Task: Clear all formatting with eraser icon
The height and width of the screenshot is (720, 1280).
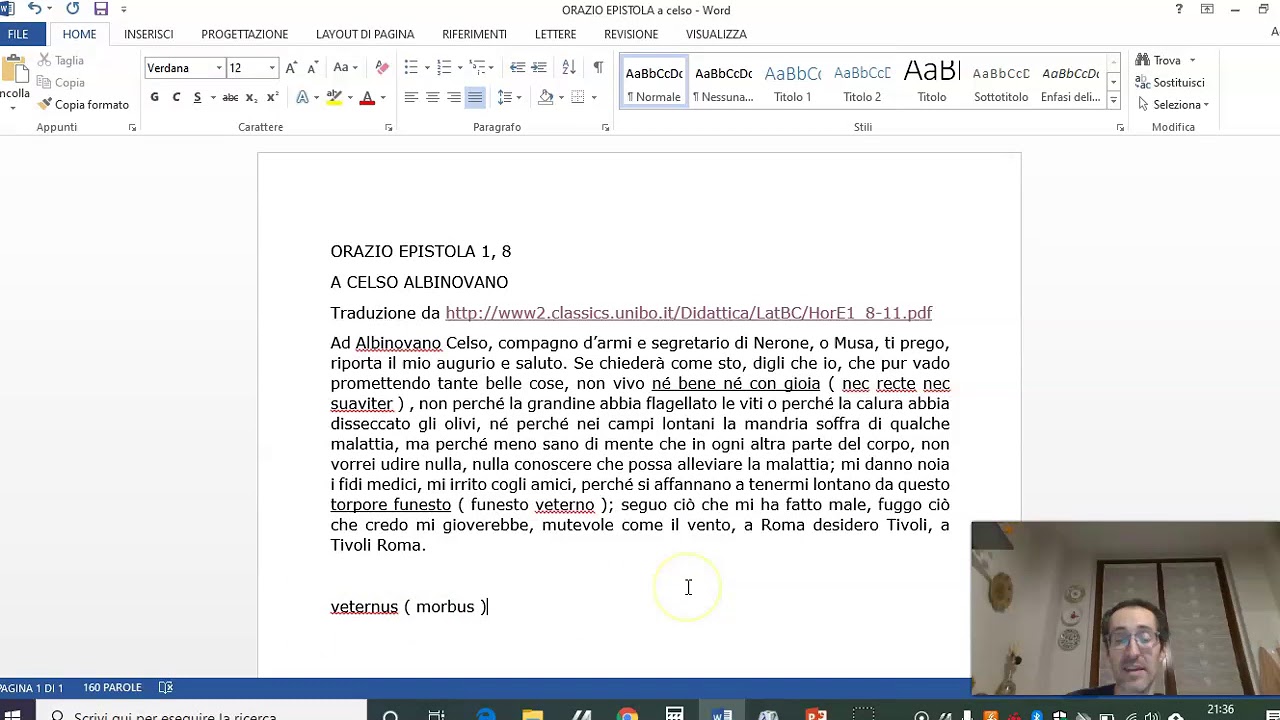Action: [x=382, y=68]
